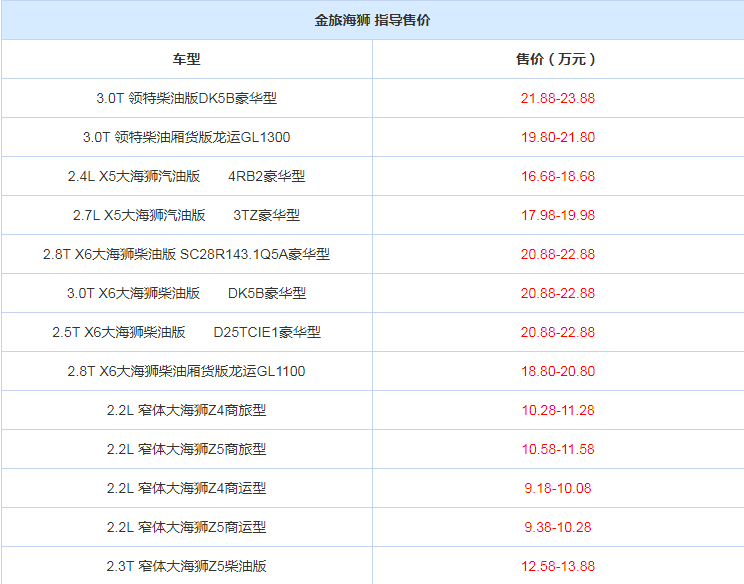This screenshot has width=744, height=584.
Task: Click price 9.38-10.28
Action: 558,526
